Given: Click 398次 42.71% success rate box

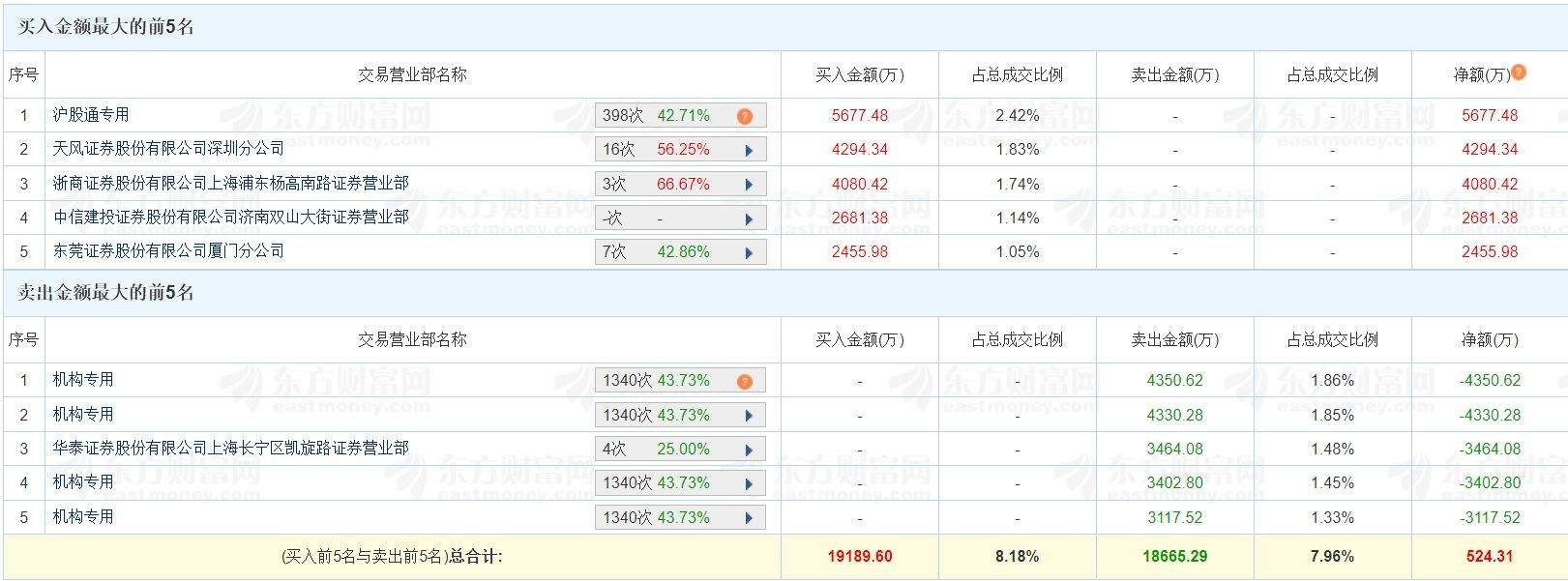Looking at the screenshot, I should [x=658, y=116].
